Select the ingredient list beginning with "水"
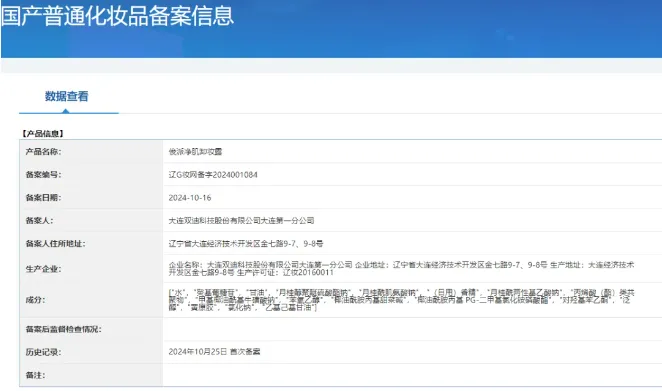 point(401,300)
